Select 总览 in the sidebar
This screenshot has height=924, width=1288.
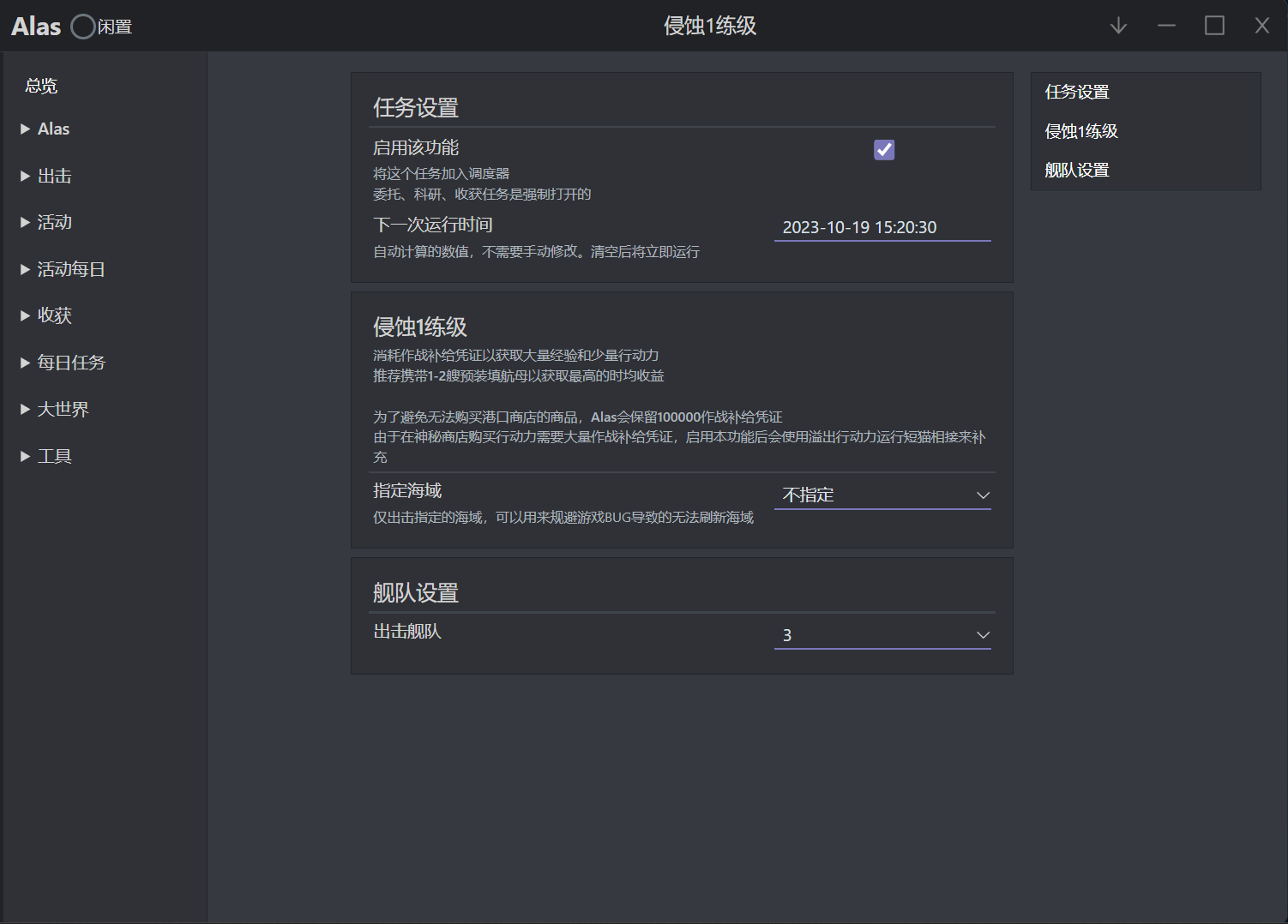40,85
